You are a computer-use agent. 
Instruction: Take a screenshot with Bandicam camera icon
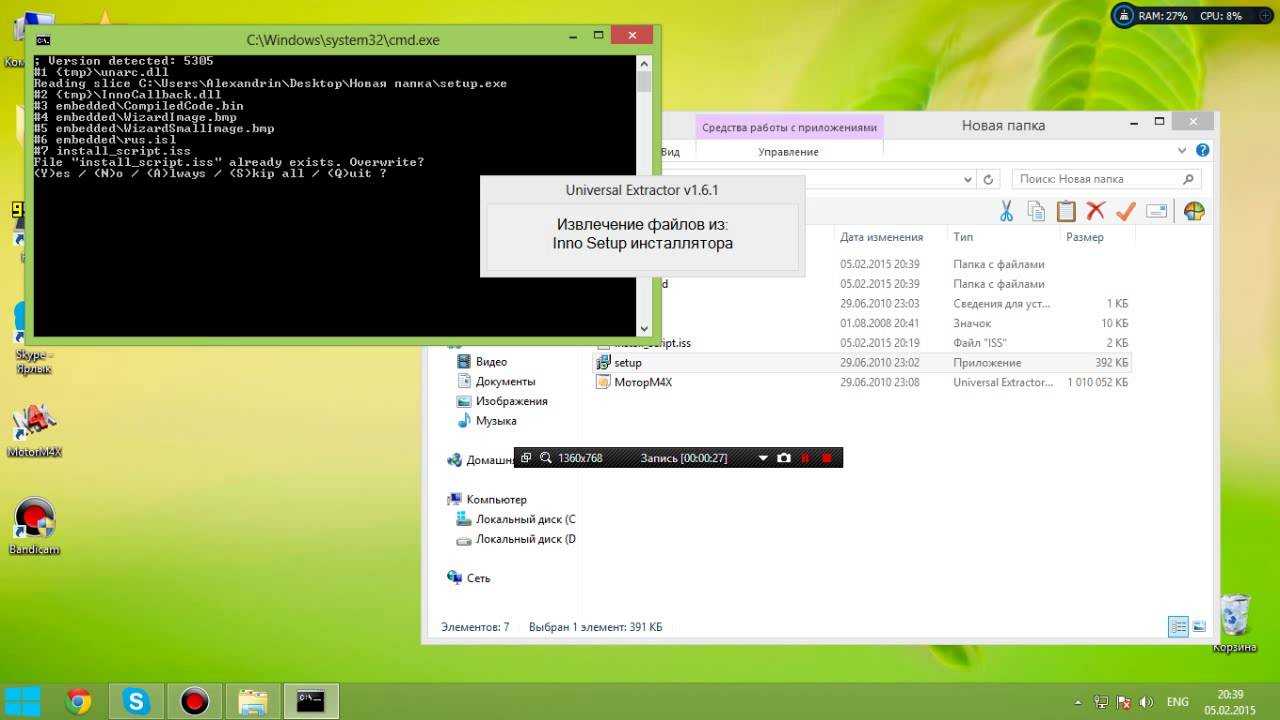coord(784,458)
